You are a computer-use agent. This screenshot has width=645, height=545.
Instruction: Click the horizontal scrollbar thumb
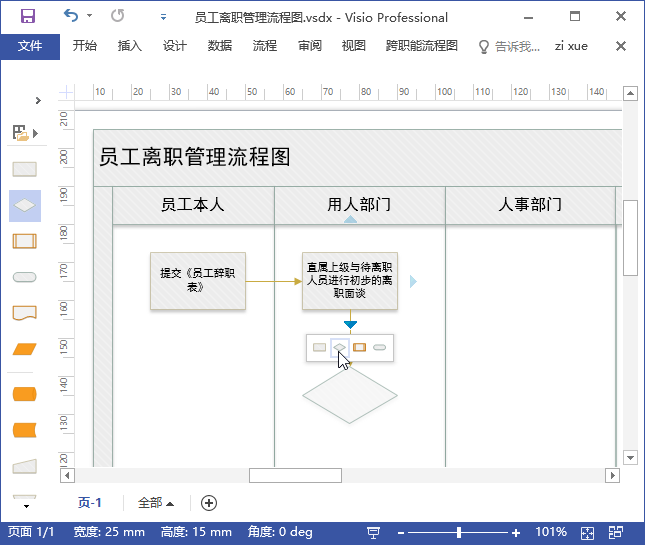[295, 475]
